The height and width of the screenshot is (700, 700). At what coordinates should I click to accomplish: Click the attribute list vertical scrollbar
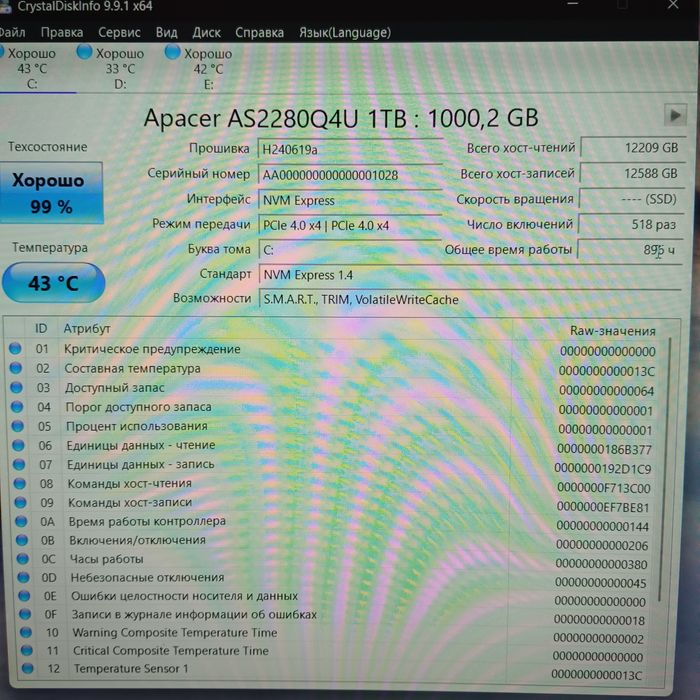point(664,471)
